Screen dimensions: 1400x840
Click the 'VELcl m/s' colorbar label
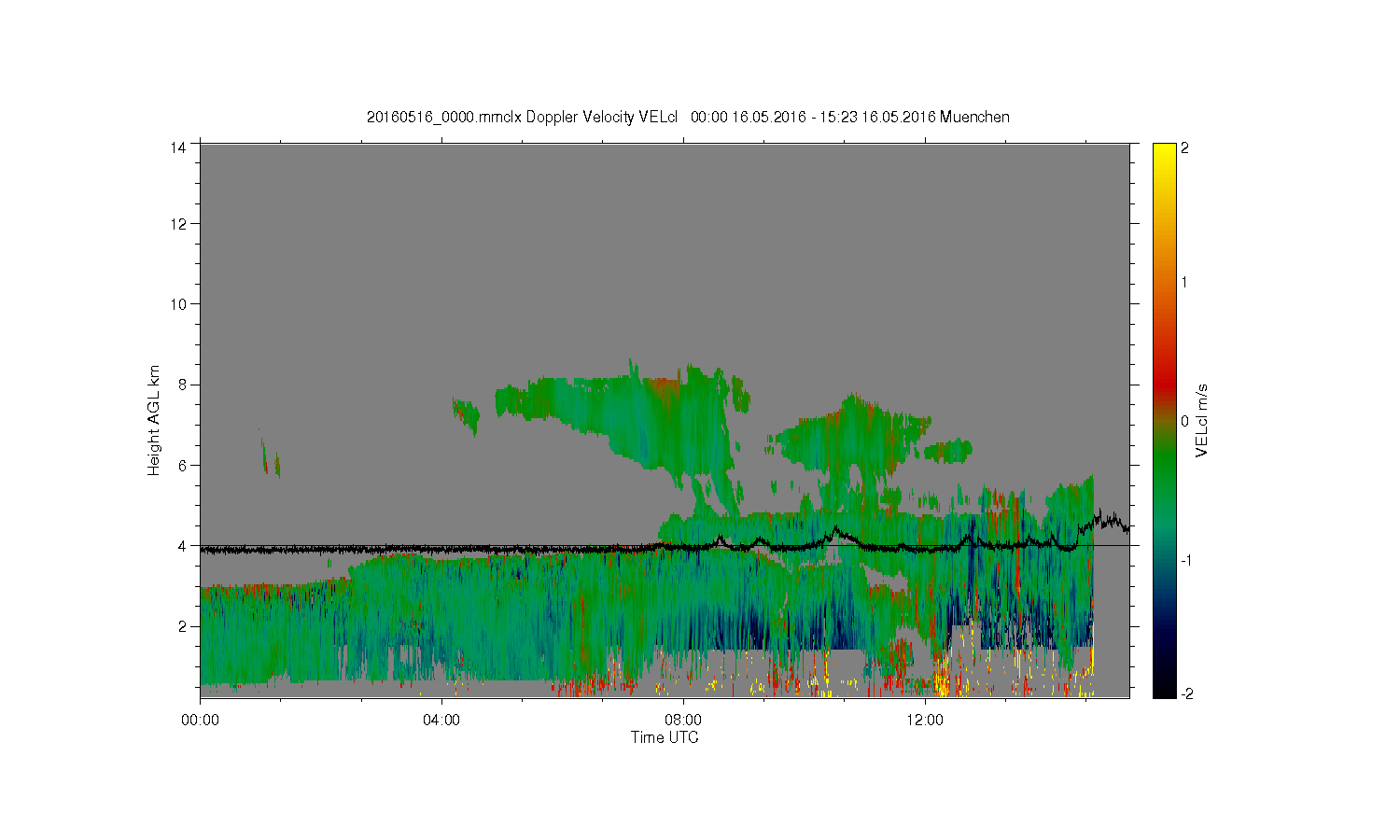[x=1202, y=421]
